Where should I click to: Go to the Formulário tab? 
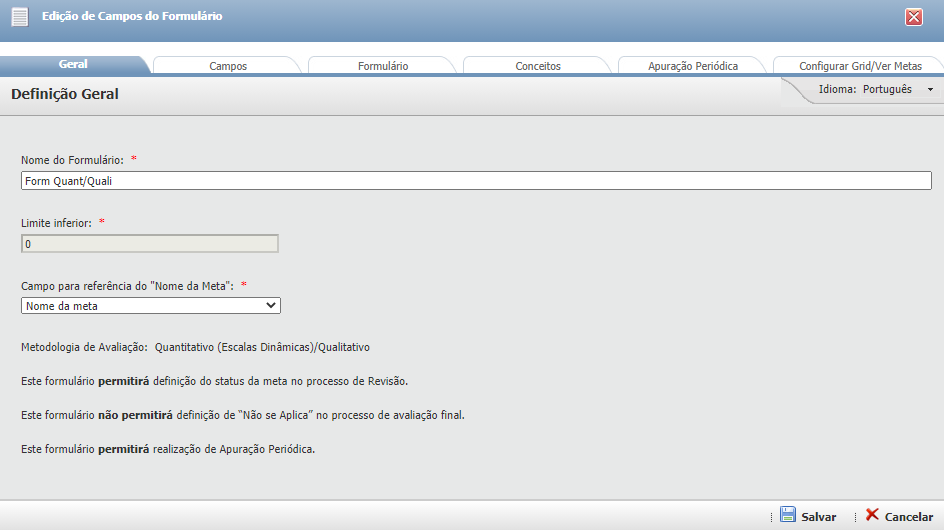383,66
